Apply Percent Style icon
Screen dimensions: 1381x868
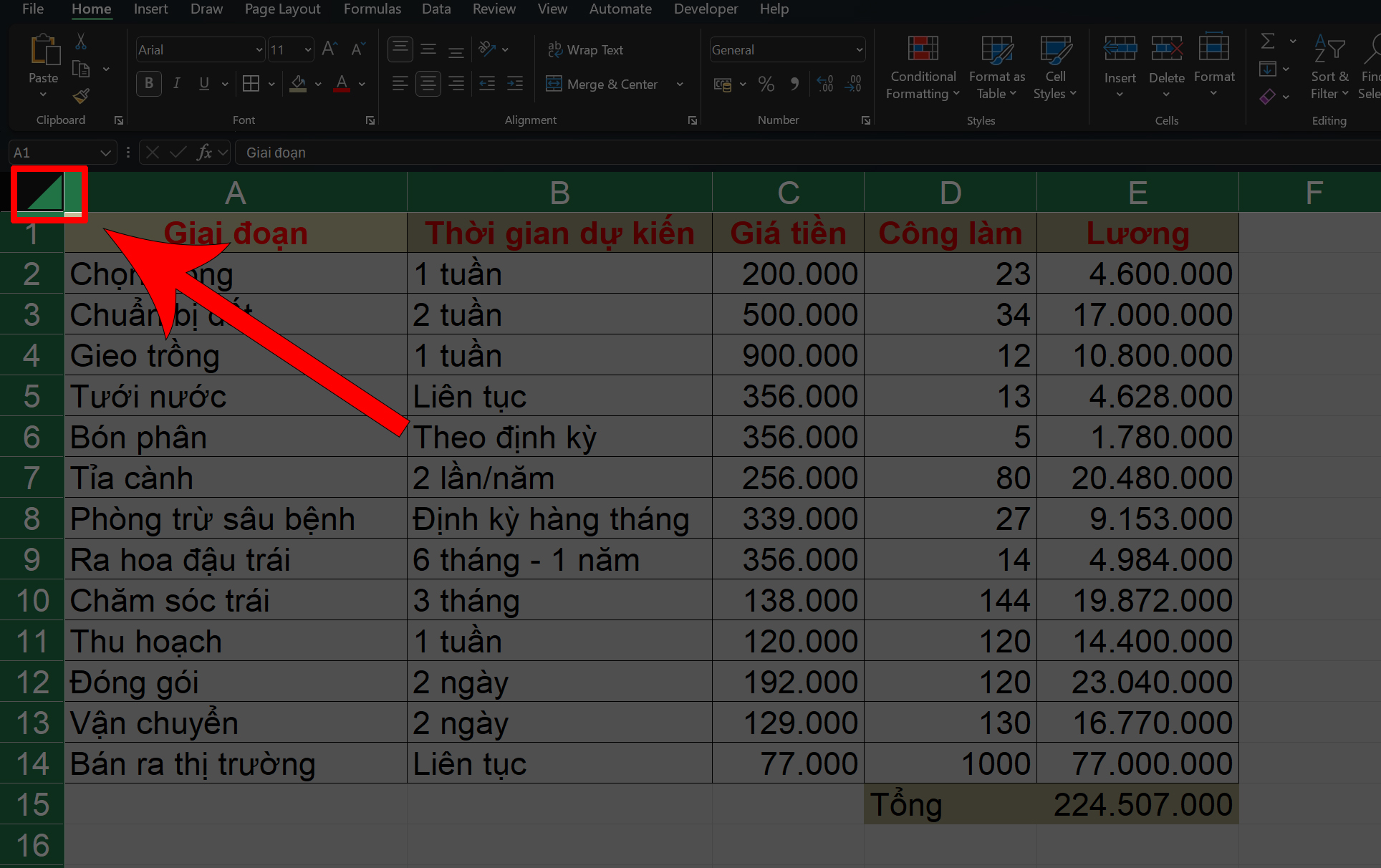tap(766, 84)
